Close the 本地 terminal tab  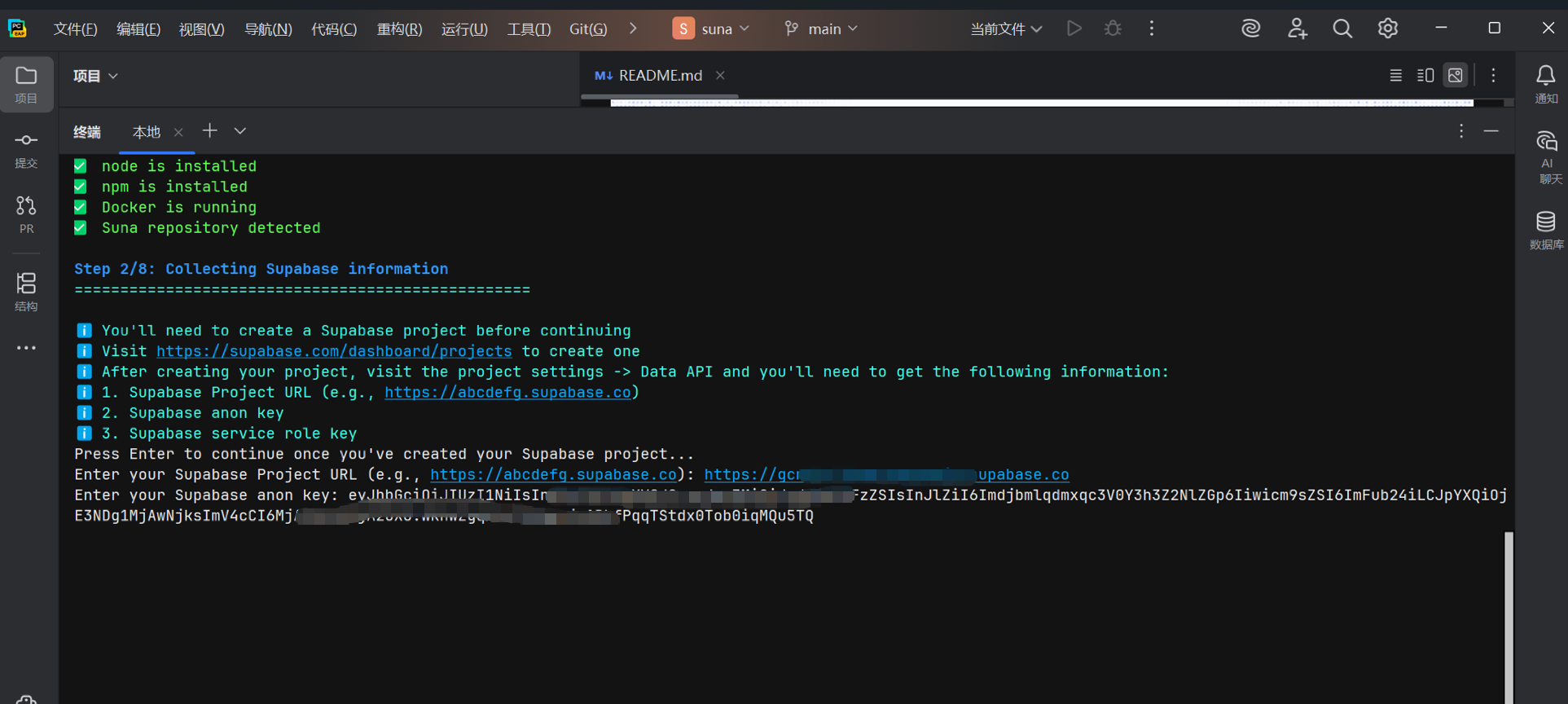[x=178, y=132]
